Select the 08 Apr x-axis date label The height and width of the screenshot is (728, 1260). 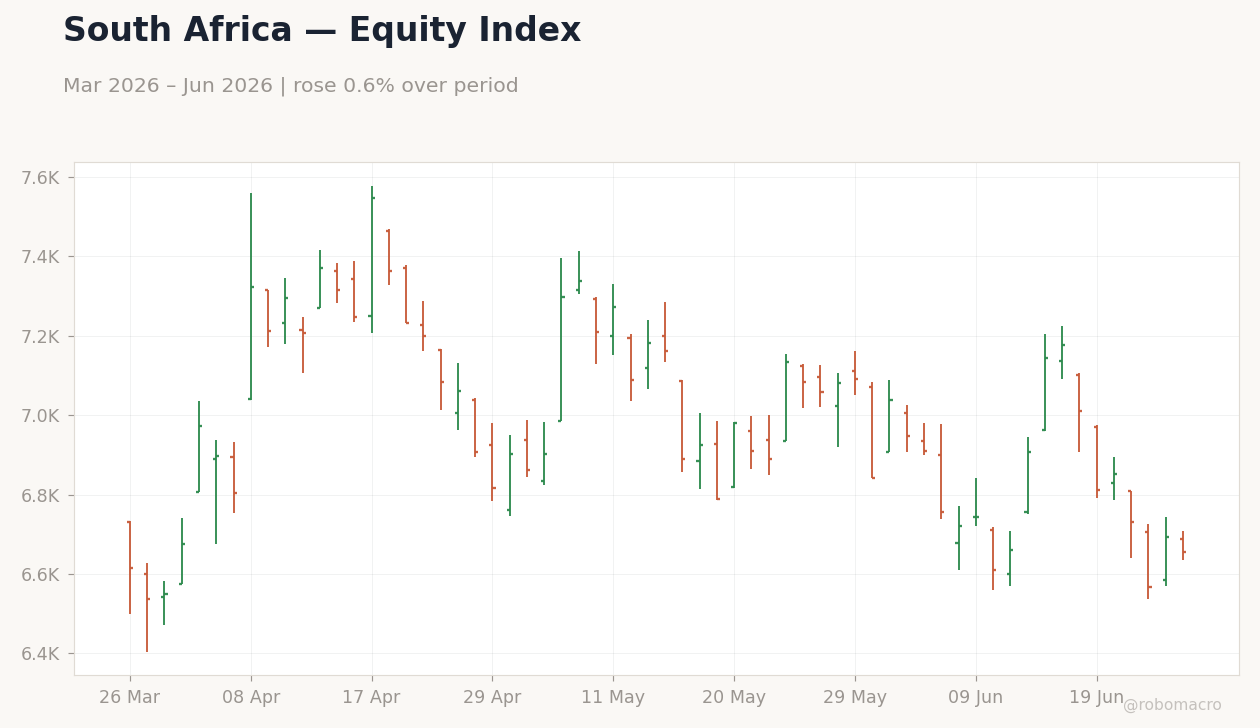tap(251, 698)
